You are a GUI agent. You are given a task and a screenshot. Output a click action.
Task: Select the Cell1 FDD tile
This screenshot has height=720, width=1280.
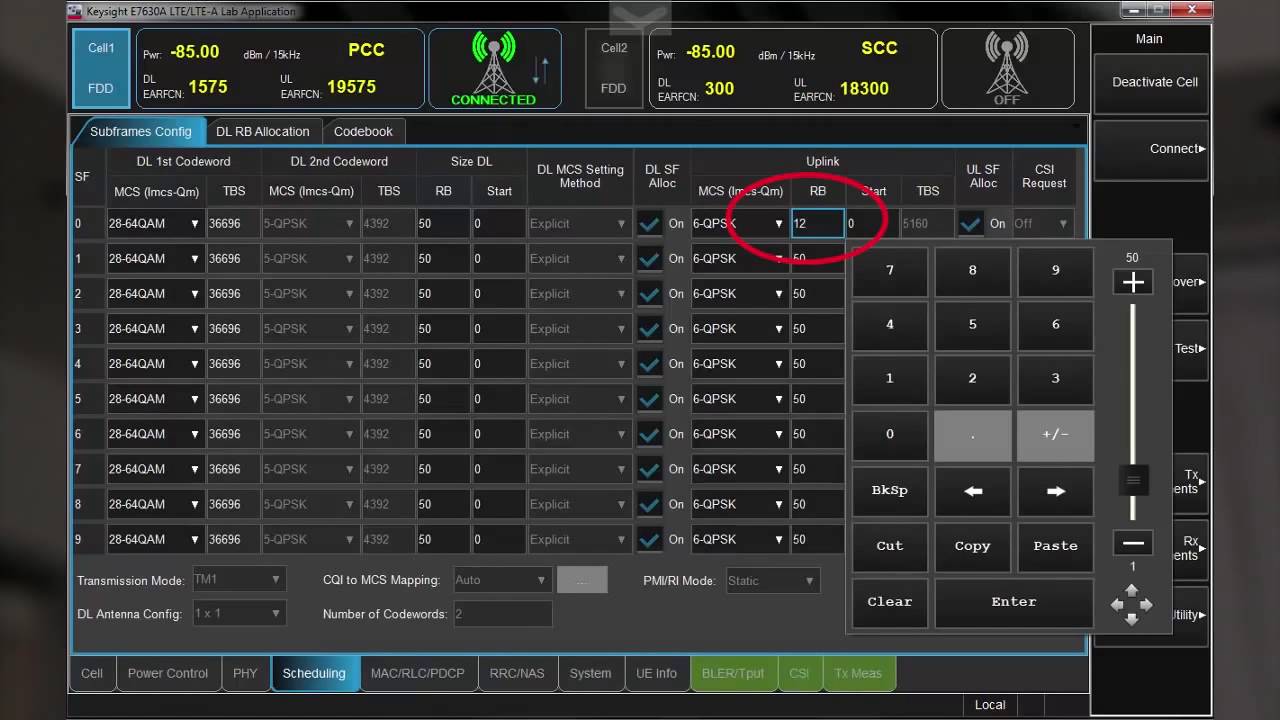point(101,68)
